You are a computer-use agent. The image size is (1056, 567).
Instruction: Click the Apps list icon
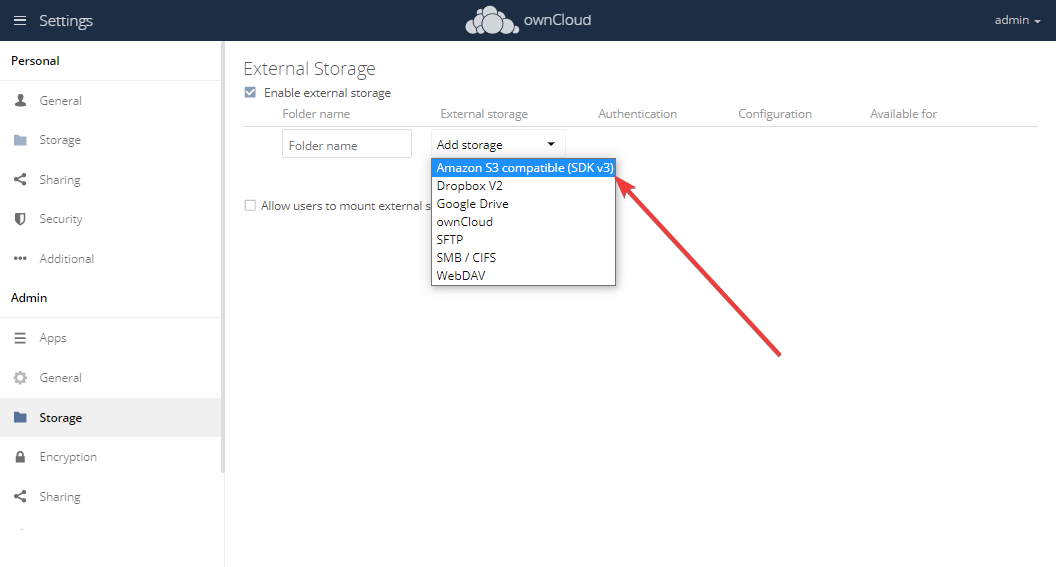pyautogui.click(x=20, y=339)
